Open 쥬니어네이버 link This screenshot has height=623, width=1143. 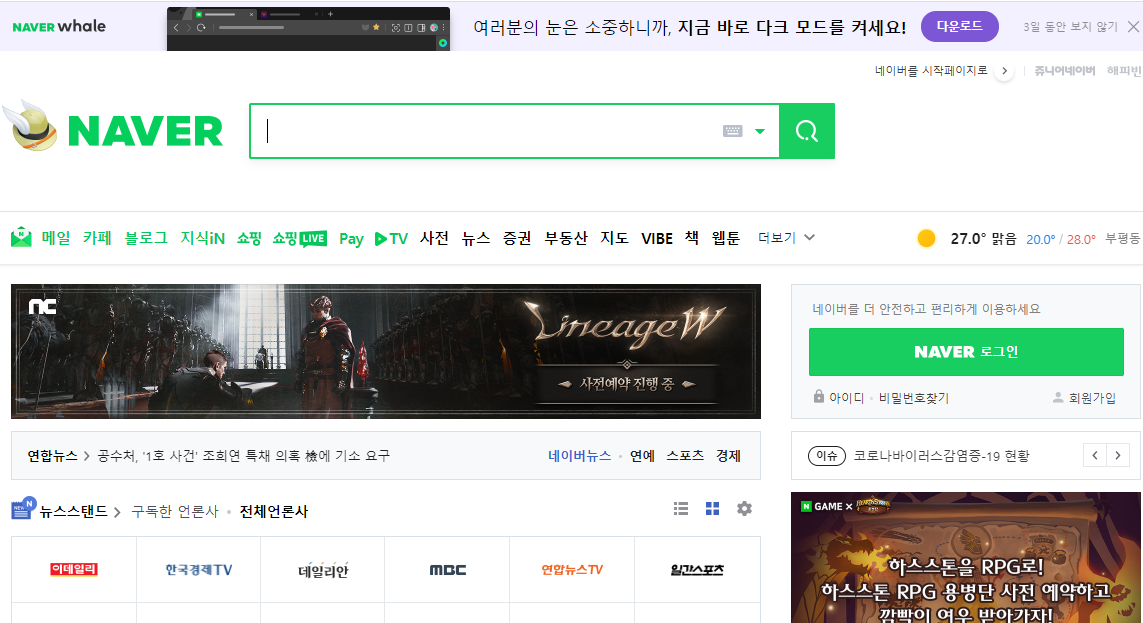coord(1064,71)
